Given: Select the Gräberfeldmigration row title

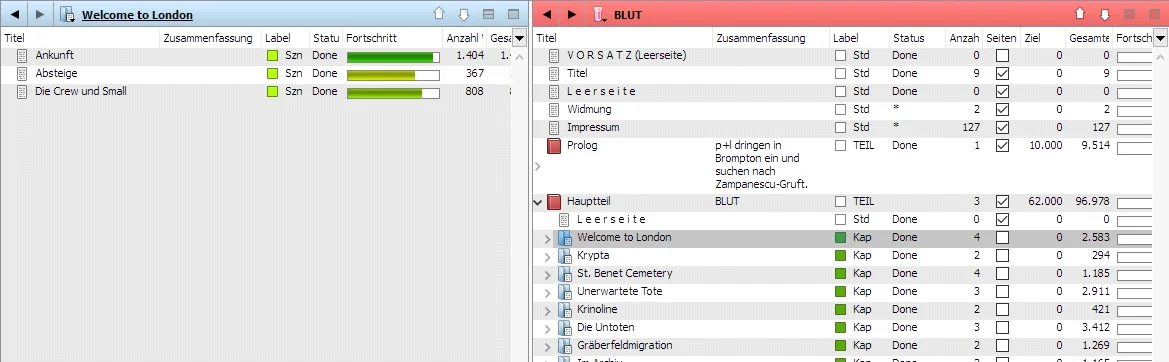Looking at the screenshot, I should [625, 346].
